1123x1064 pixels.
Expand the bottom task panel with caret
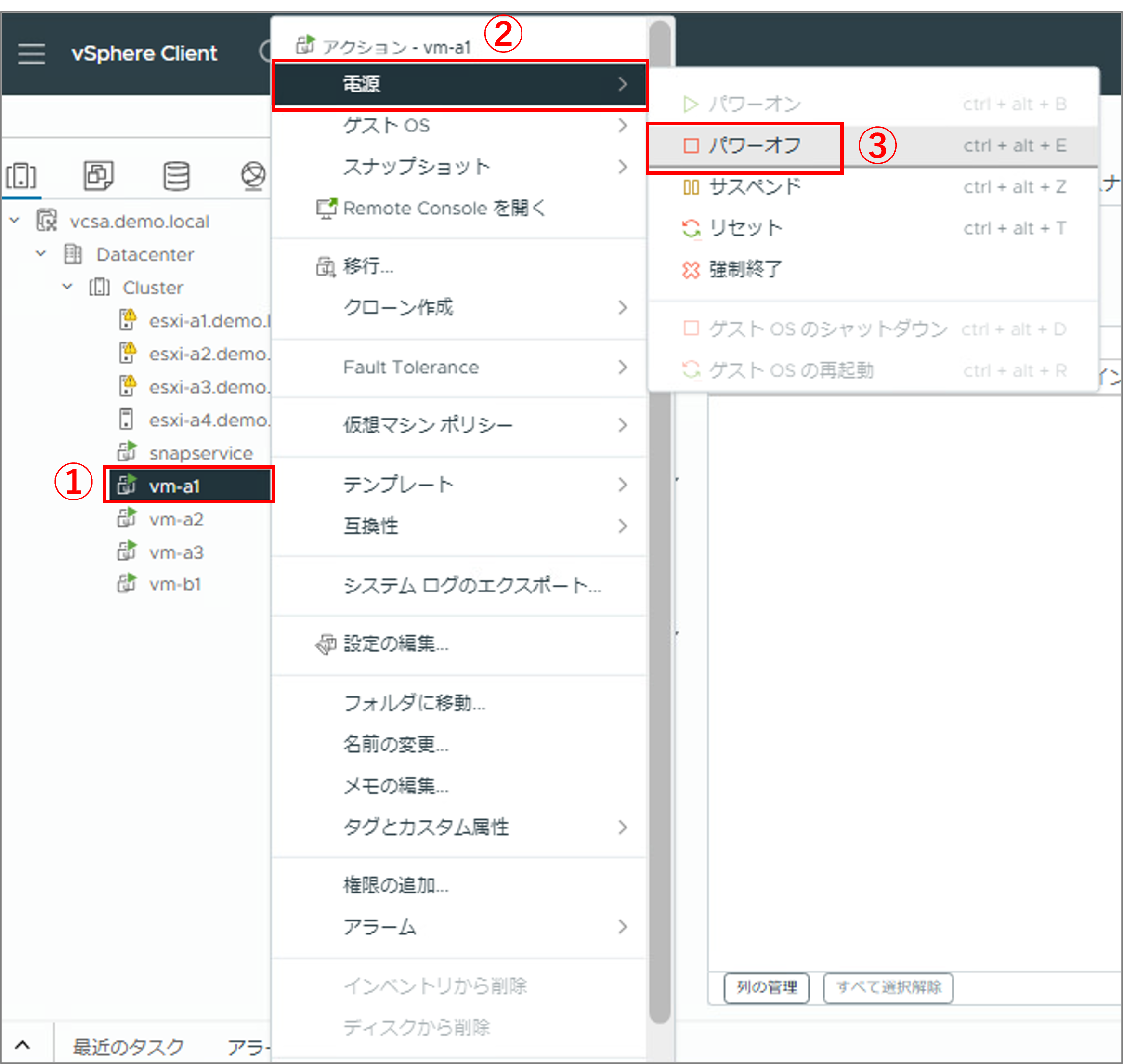point(23,1045)
